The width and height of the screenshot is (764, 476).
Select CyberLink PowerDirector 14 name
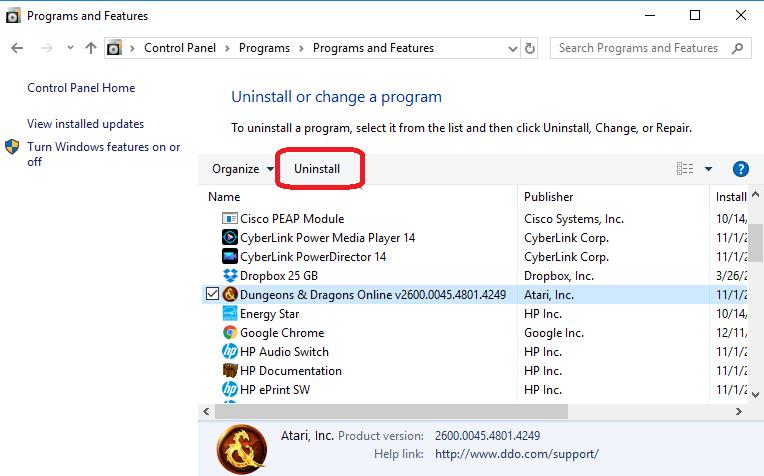313,257
